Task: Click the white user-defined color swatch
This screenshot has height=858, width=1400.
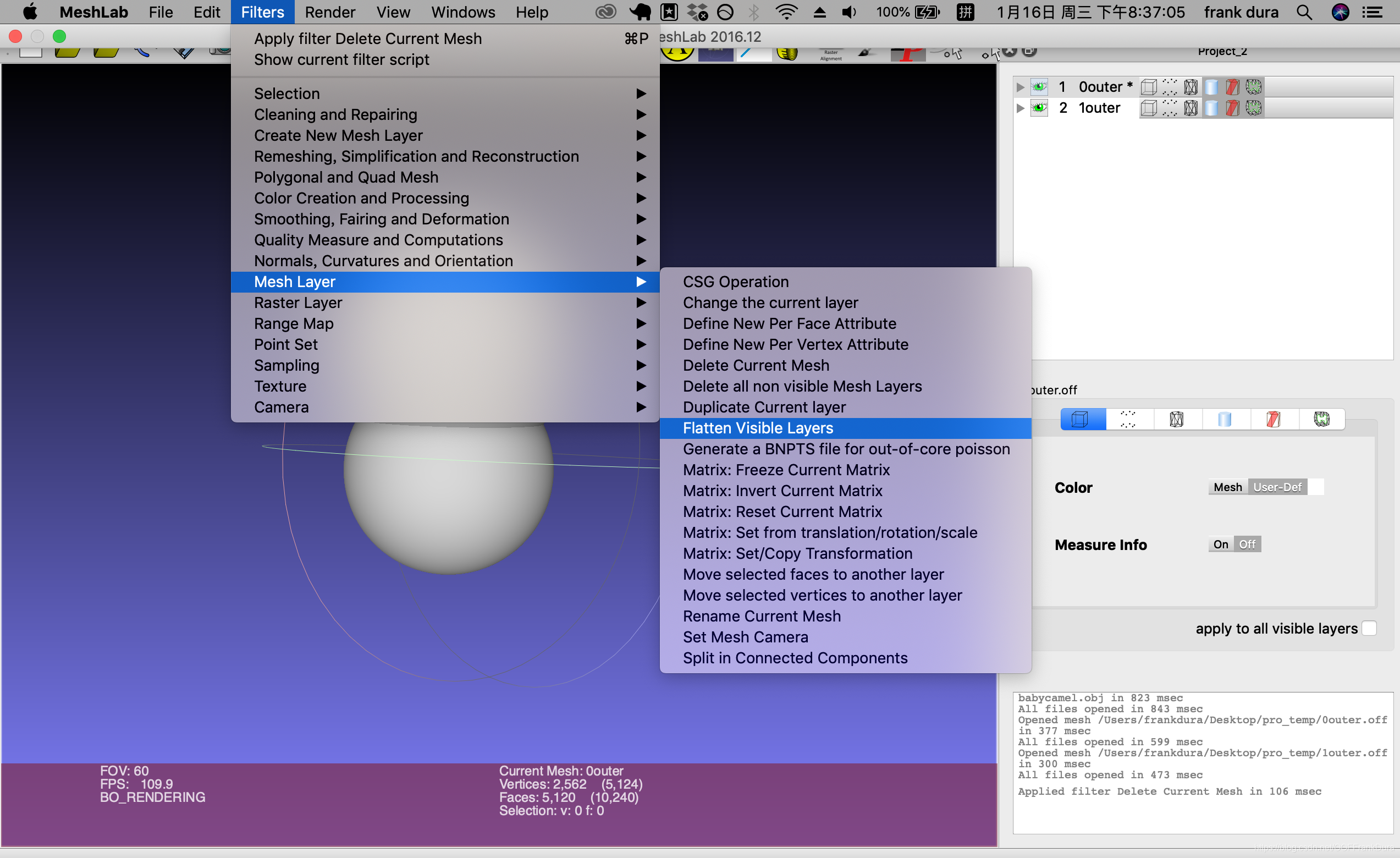Action: (x=1316, y=487)
